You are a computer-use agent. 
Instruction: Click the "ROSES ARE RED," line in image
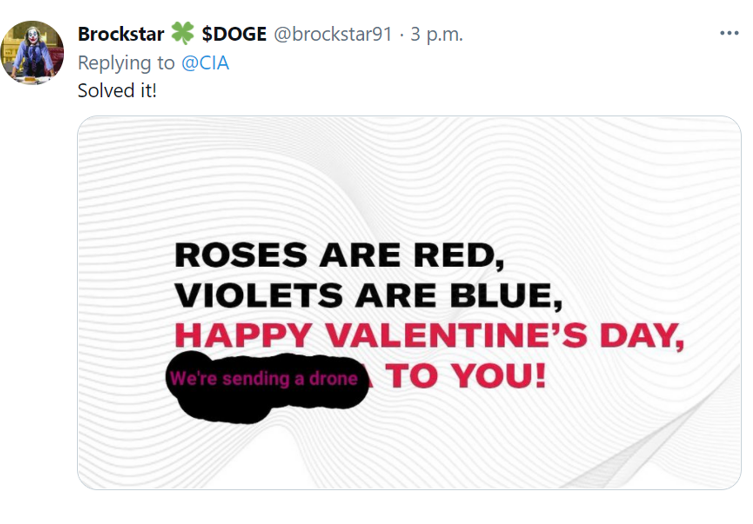pyautogui.click(x=340, y=255)
